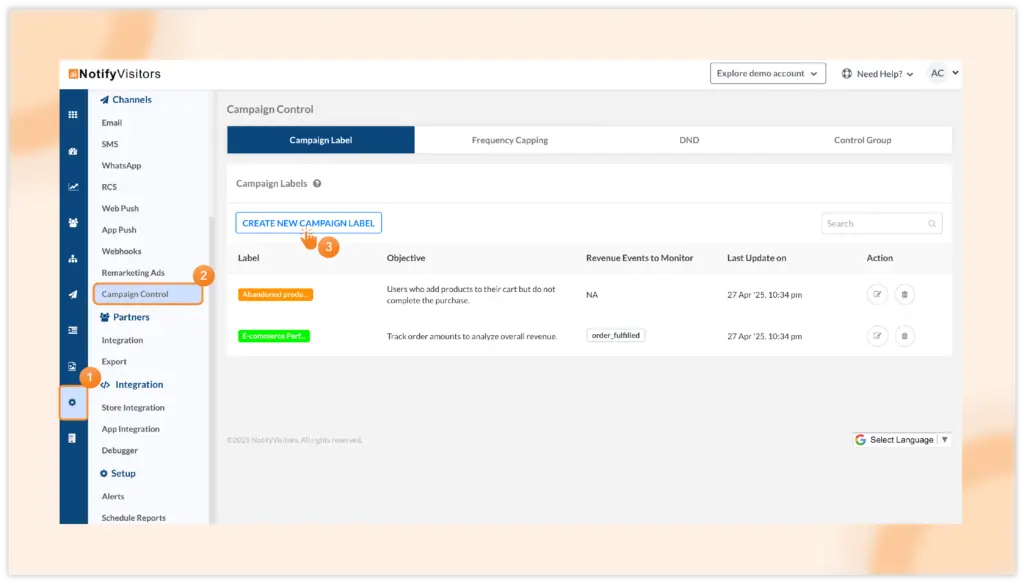Open the settings gear in the left rail
Image resolution: width=1024 pixels, height=584 pixels.
(72, 402)
